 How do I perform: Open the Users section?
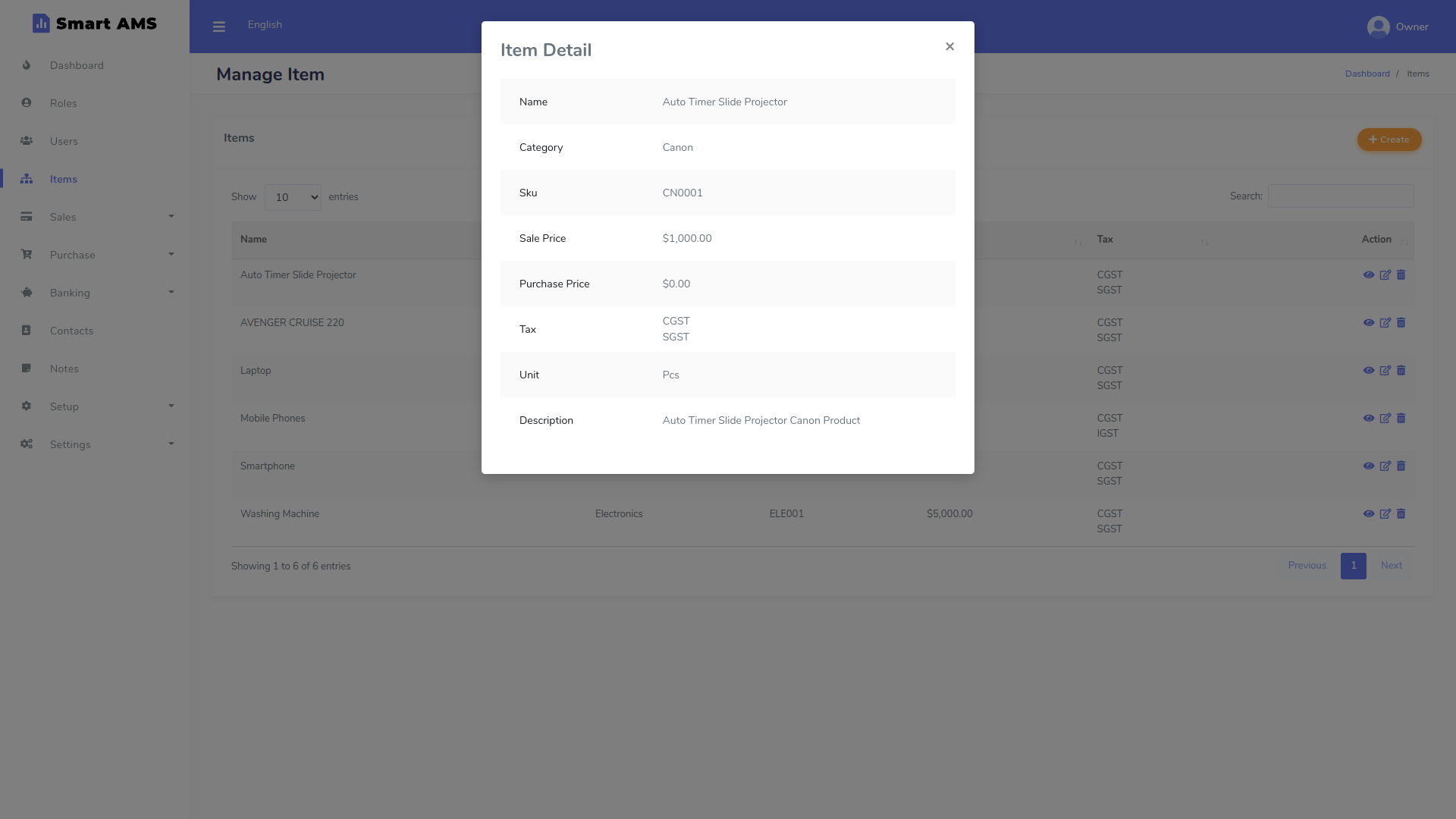64,141
